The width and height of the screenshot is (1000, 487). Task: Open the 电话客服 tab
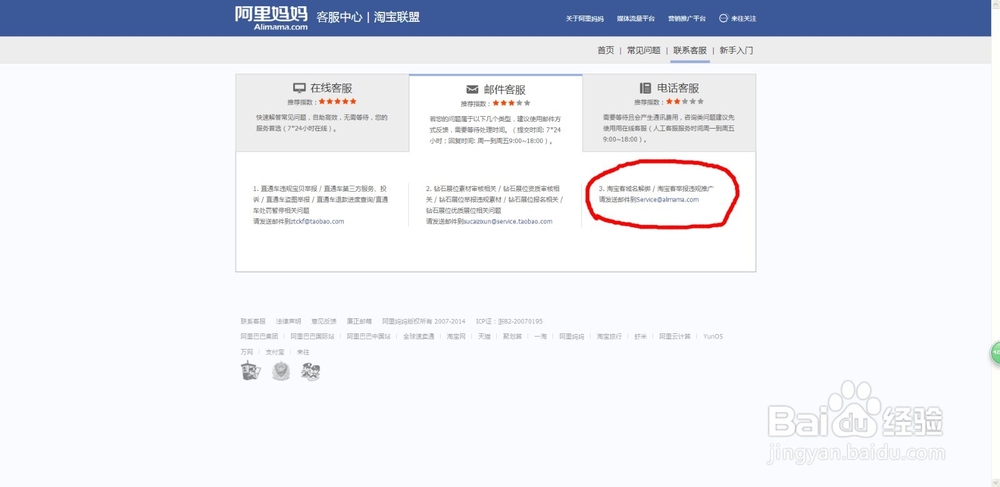tap(669, 113)
